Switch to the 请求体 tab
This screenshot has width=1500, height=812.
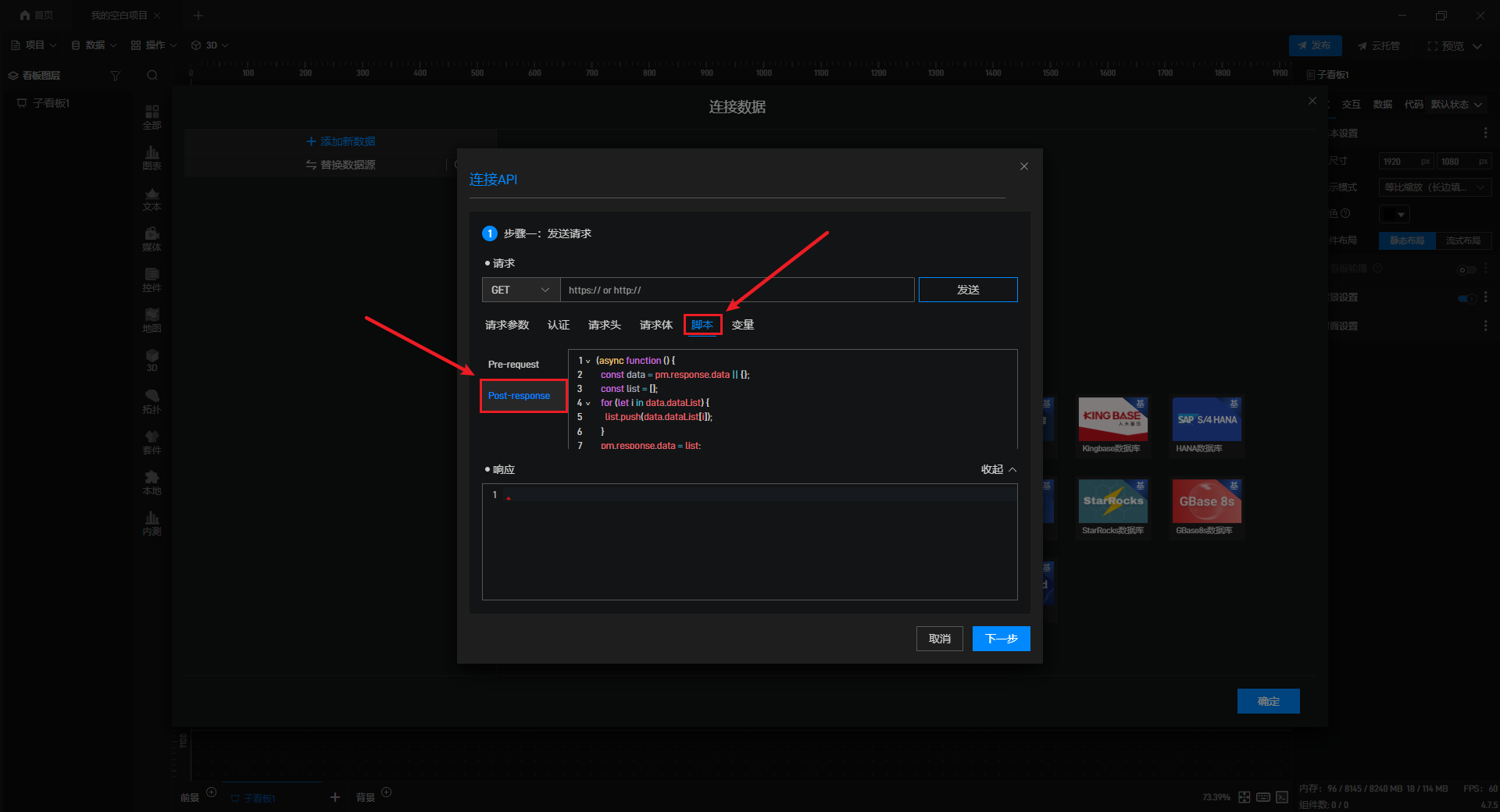click(x=656, y=325)
